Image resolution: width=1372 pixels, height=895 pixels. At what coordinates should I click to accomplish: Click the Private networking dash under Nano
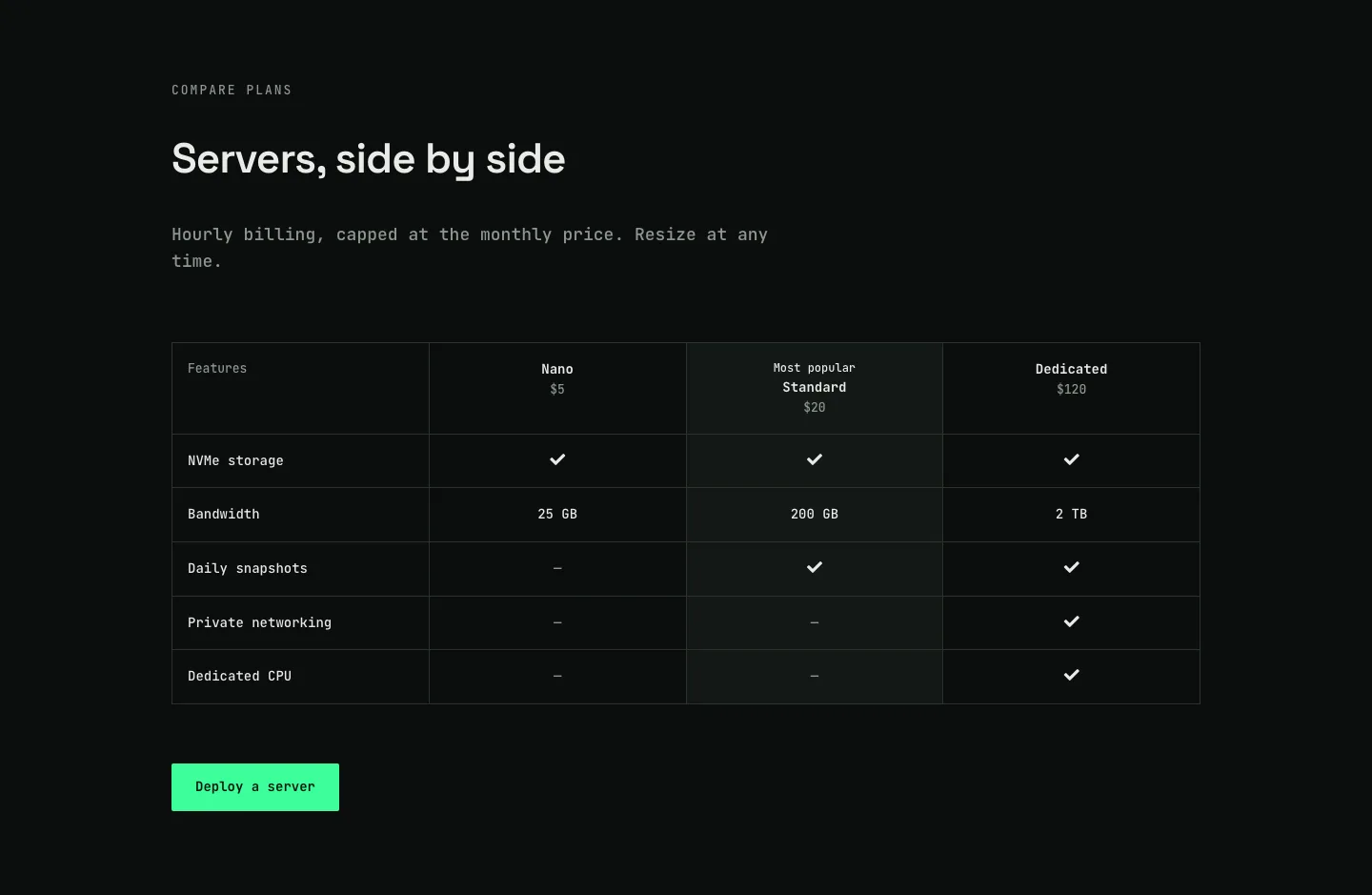[557, 622]
